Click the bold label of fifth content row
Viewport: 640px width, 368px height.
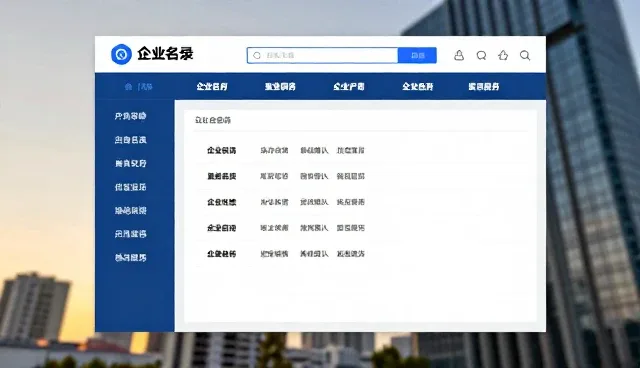[221, 254]
